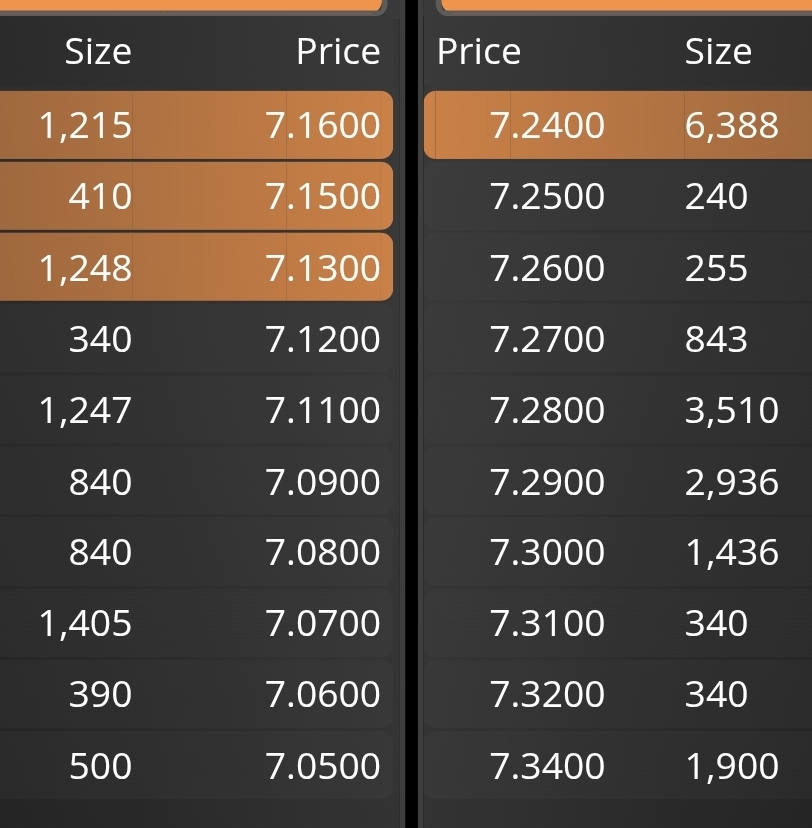Select the ask row with size 843
The image size is (812, 828).
click(x=618, y=338)
